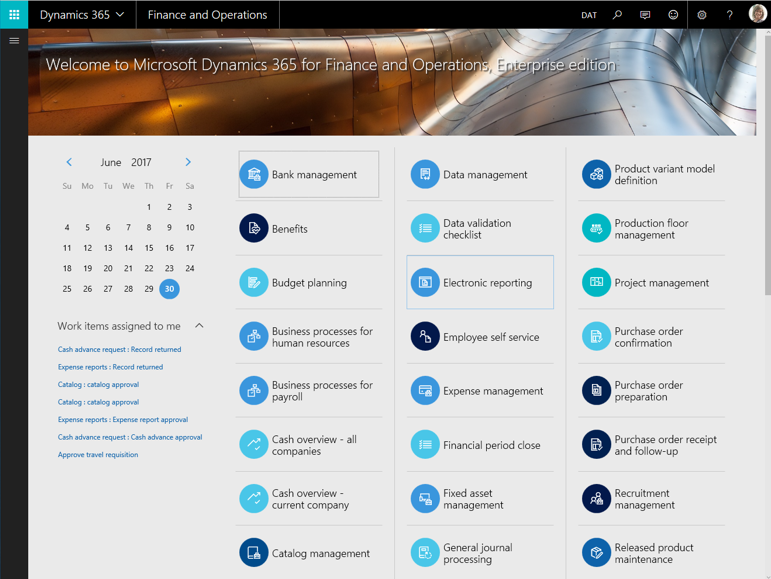The image size is (771, 579).
Task: Collapse Work items assigned to me section
Action: pos(199,325)
